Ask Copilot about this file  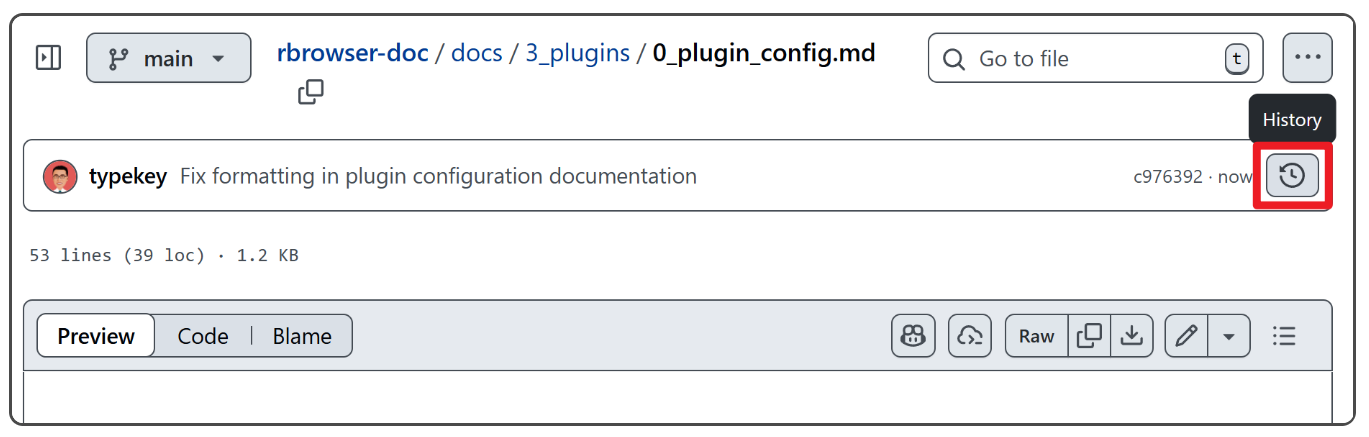click(x=913, y=336)
